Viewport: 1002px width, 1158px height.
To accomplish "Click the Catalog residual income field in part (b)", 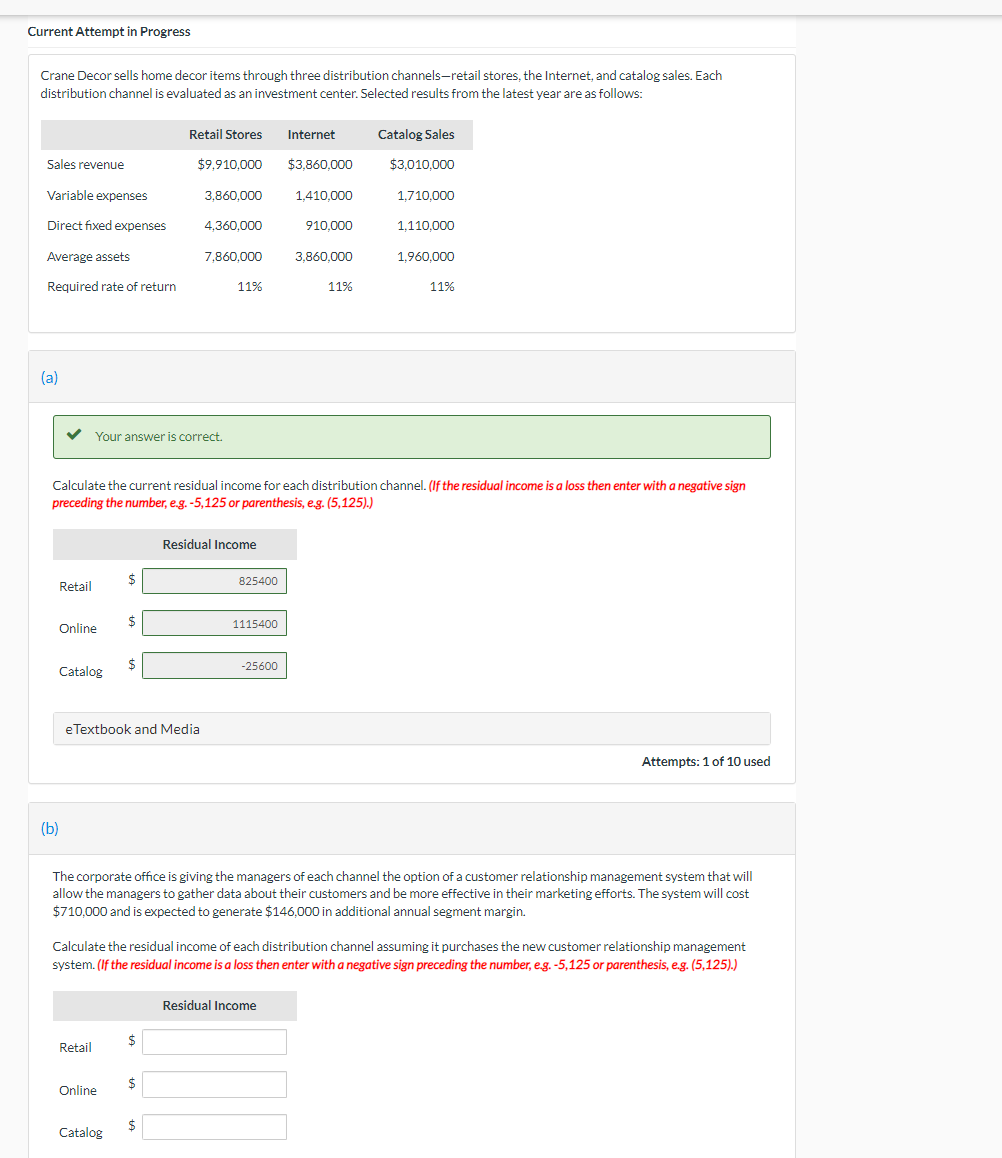I will point(214,1127).
